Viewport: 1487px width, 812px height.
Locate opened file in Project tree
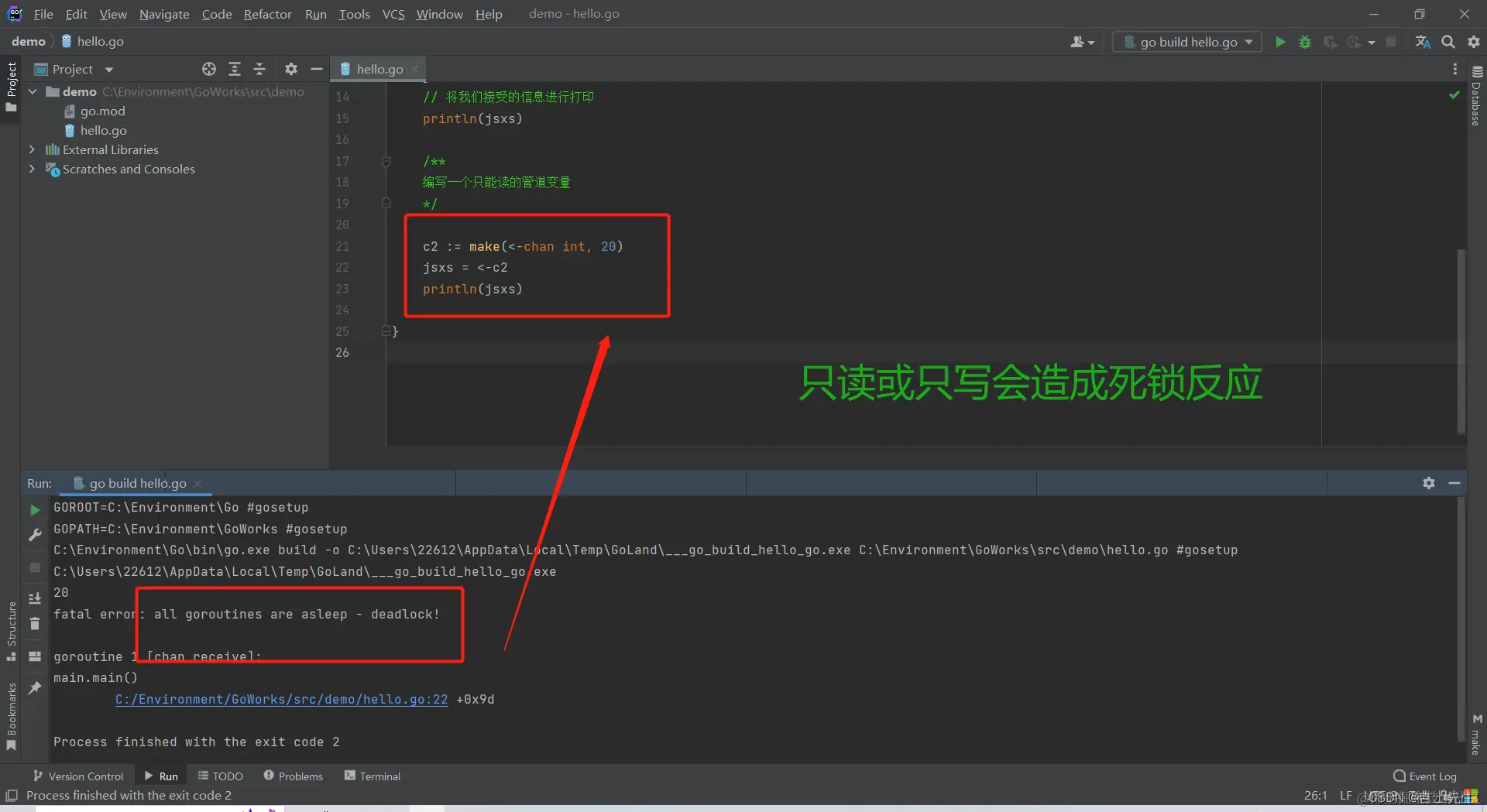click(209, 69)
